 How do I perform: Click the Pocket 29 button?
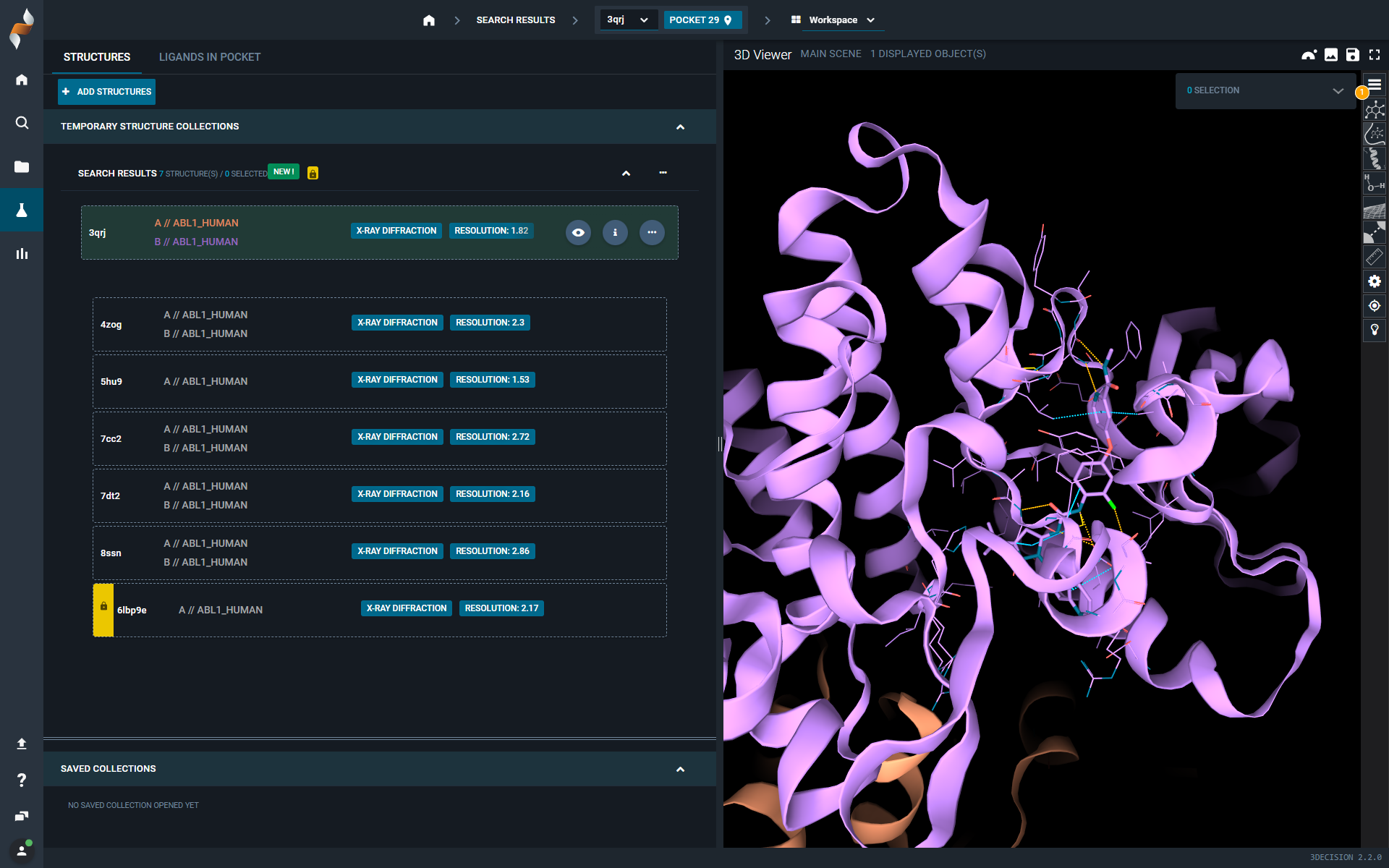[x=701, y=20]
